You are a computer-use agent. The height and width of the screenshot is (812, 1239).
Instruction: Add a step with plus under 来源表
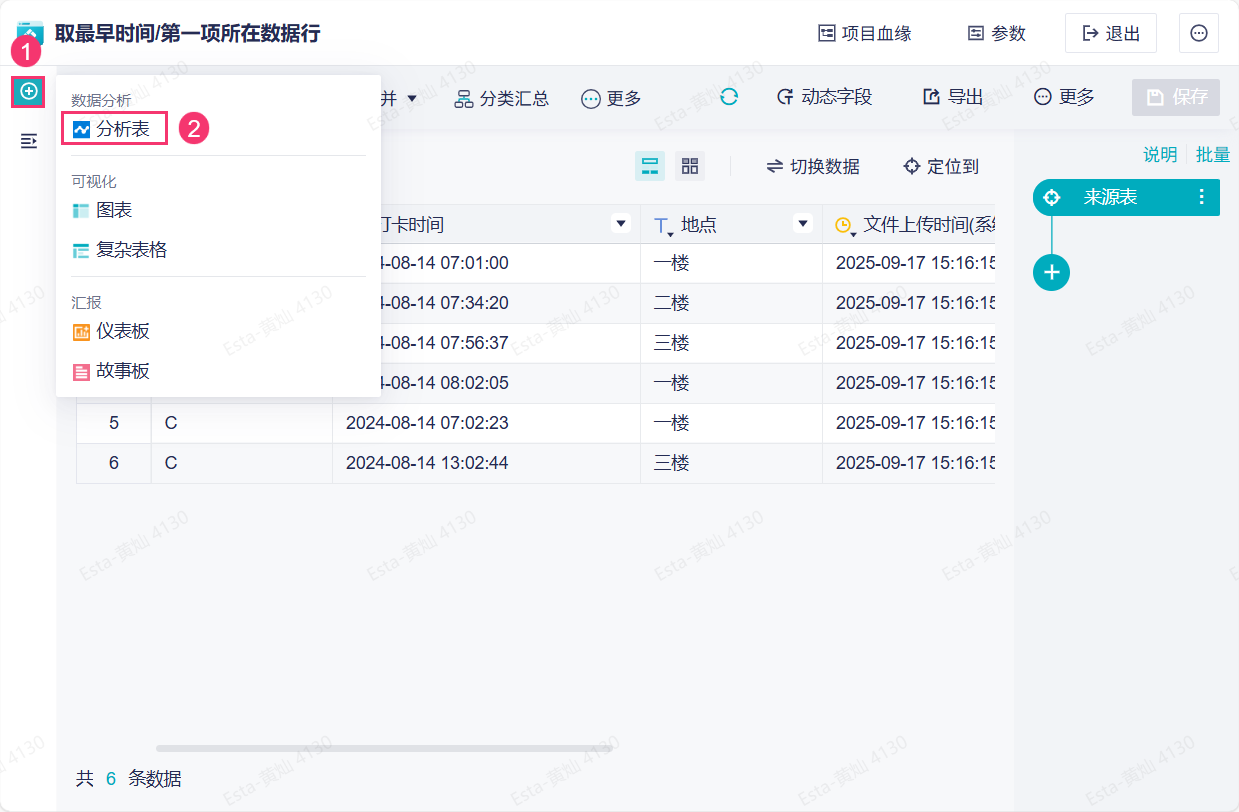point(1051,272)
